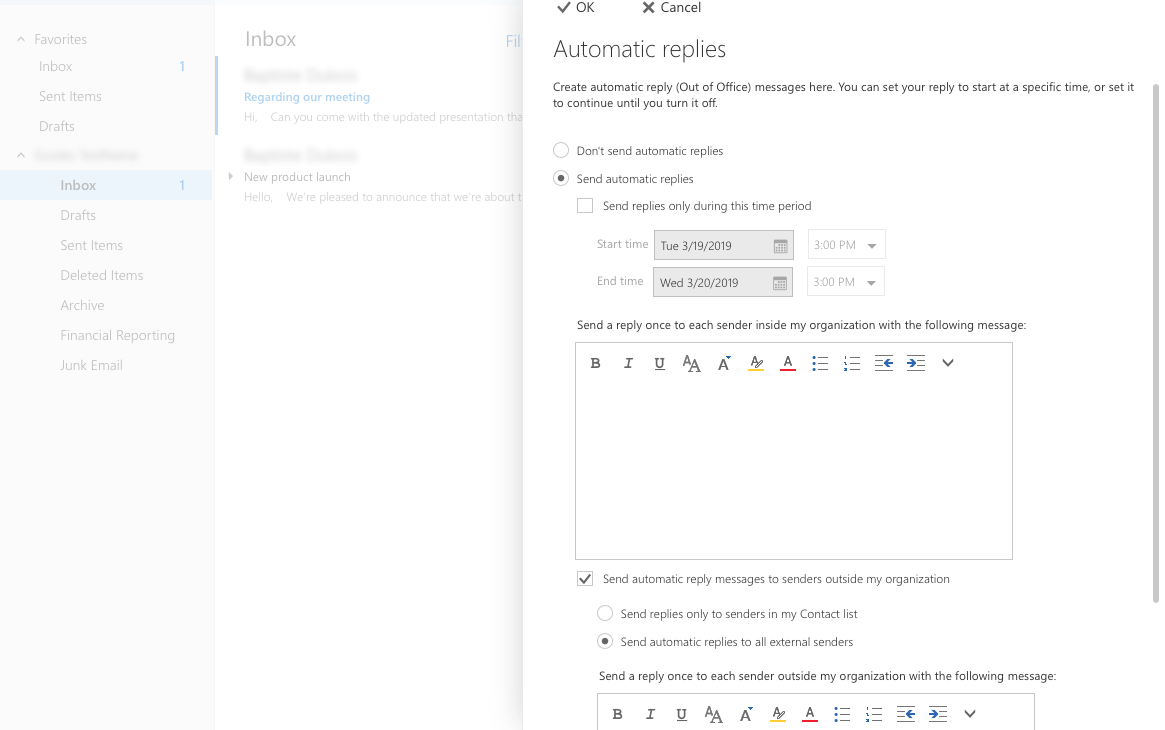This screenshot has width=1165, height=730.
Task: Insert bulleted list in internal message editor
Action: coord(820,363)
